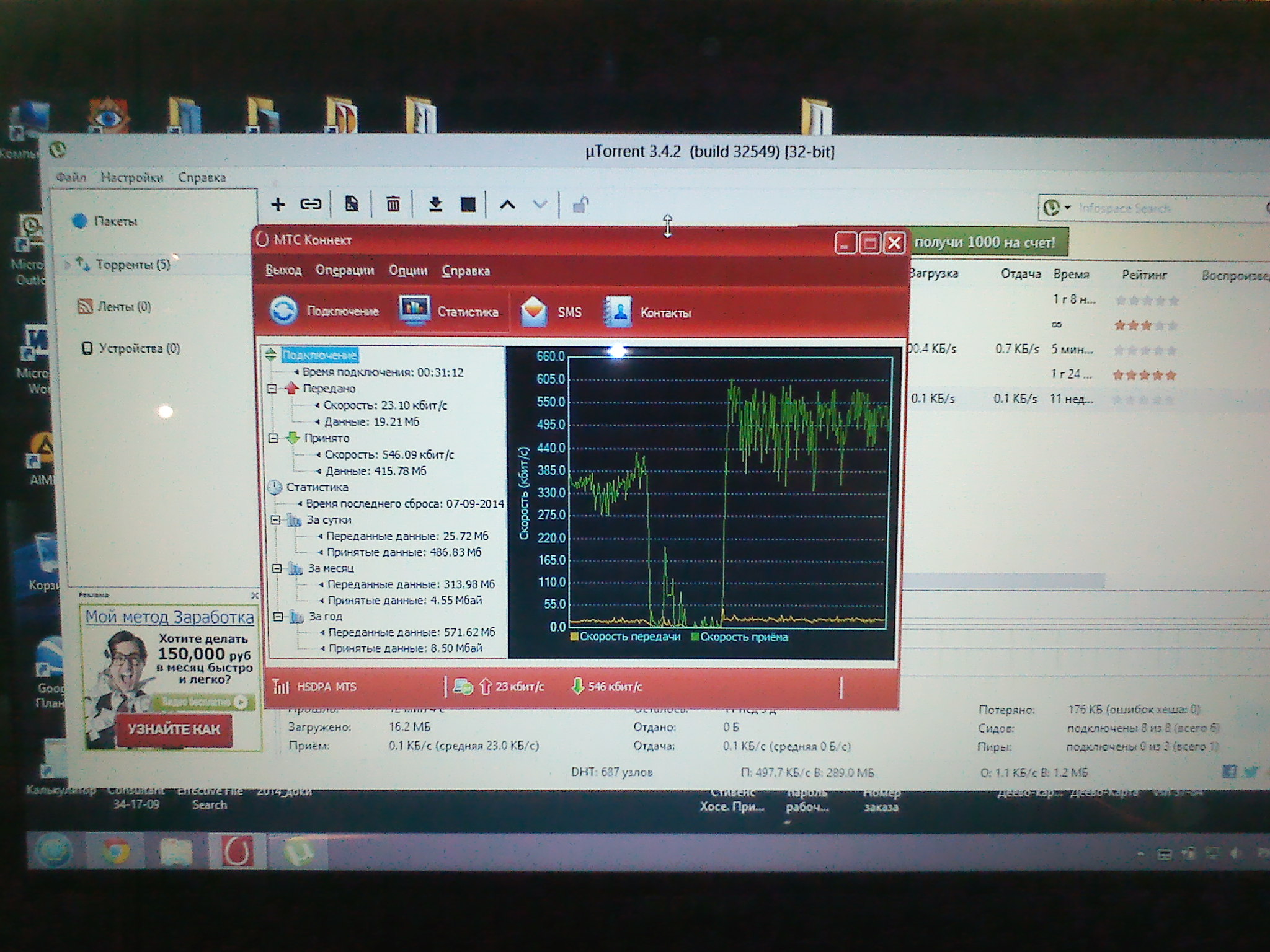Collapse the Принято tree node
The width and height of the screenshot is (1270, 952).
pos(273,438)
